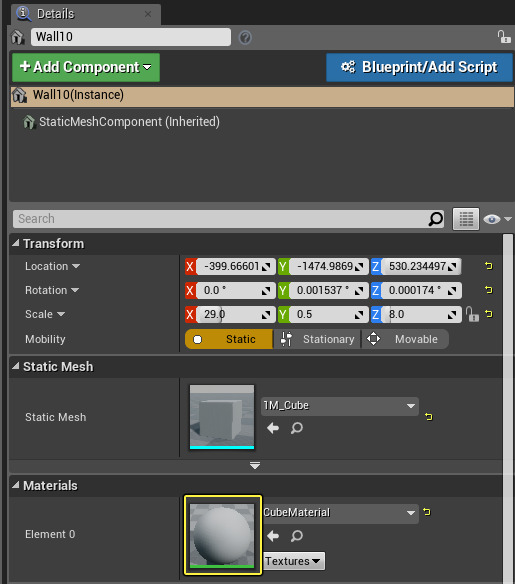Set Mobility to Stationary
The height and width of the screenshot is (584, 515).
(x=317, y=339)
